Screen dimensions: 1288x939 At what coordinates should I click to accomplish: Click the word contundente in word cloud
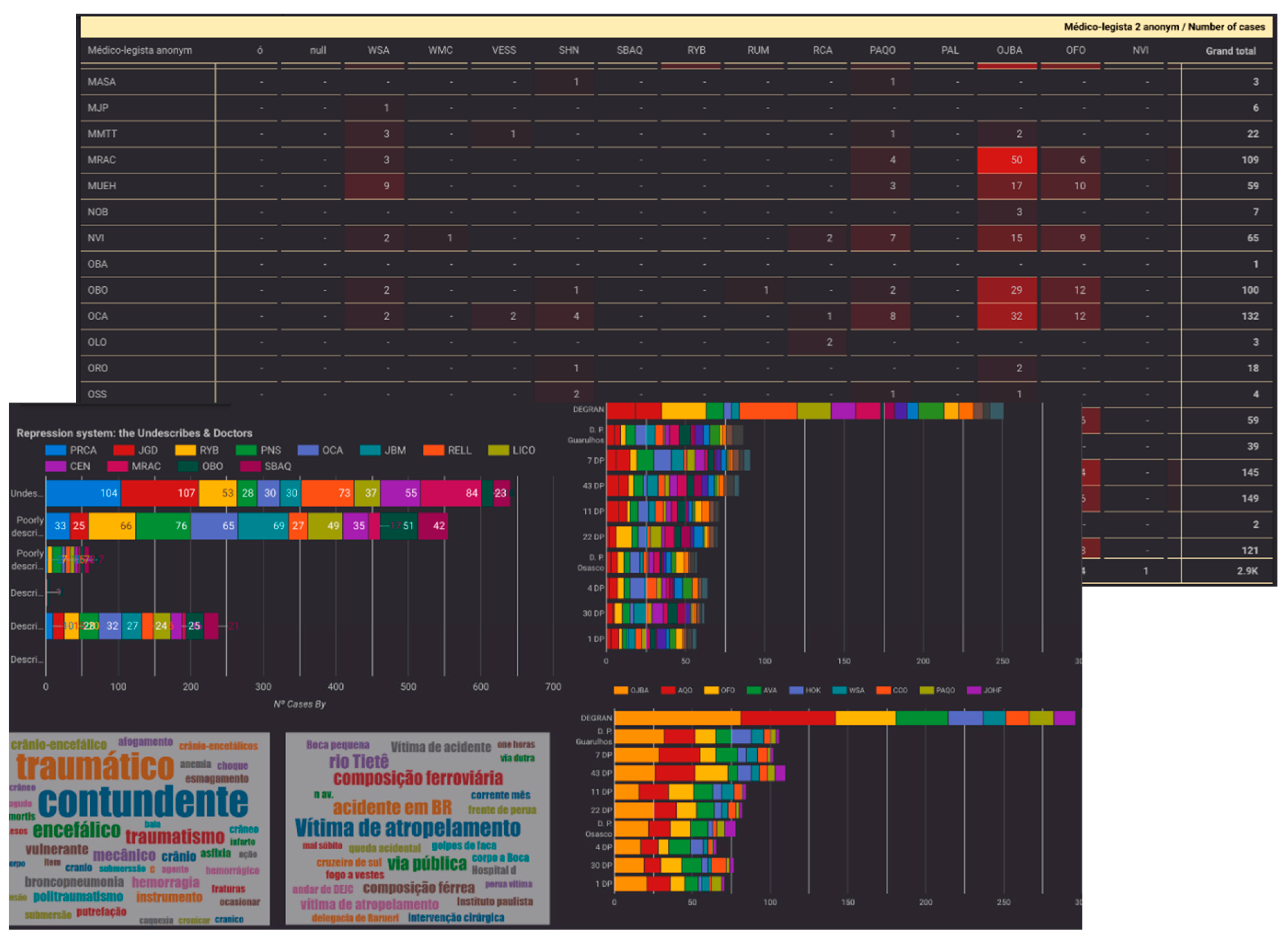[x=143, y=802]
